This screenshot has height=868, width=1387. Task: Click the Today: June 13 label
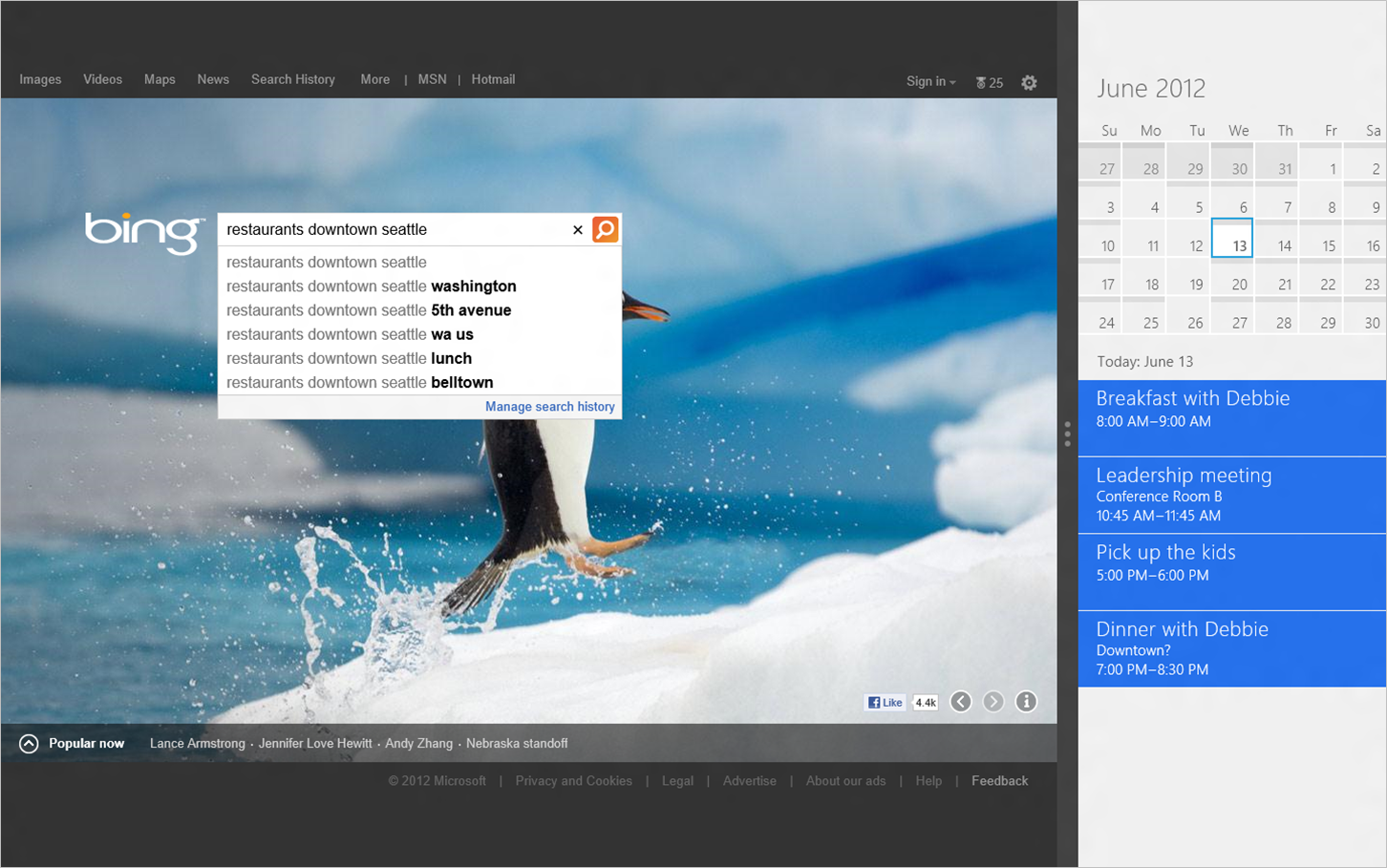point(1144,362)
